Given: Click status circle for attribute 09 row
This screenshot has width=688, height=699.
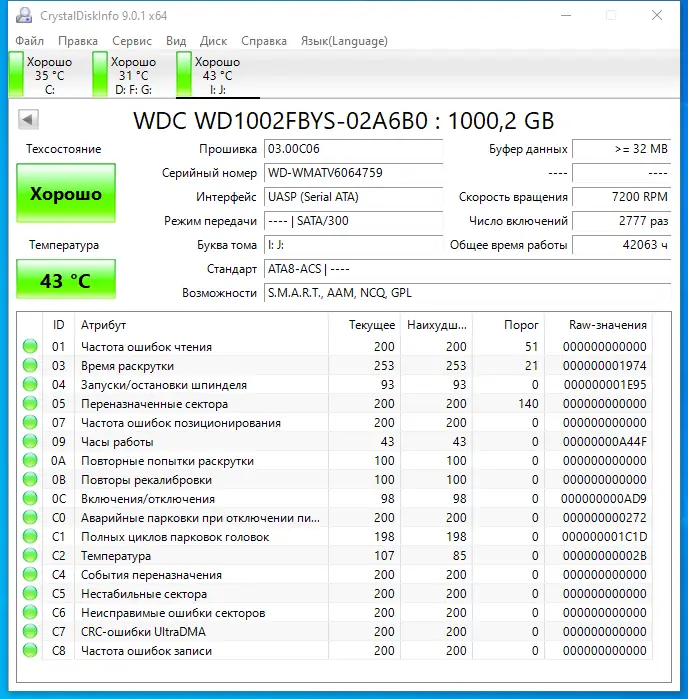Looking at the screenshot, I should tap(30, 441).
